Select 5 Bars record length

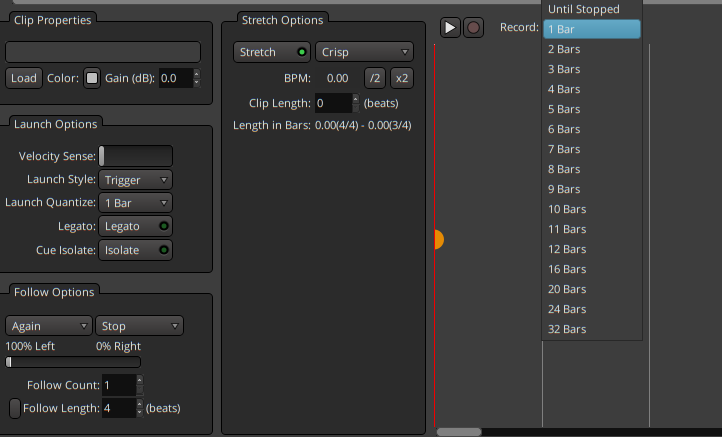[x=592, y=109]
